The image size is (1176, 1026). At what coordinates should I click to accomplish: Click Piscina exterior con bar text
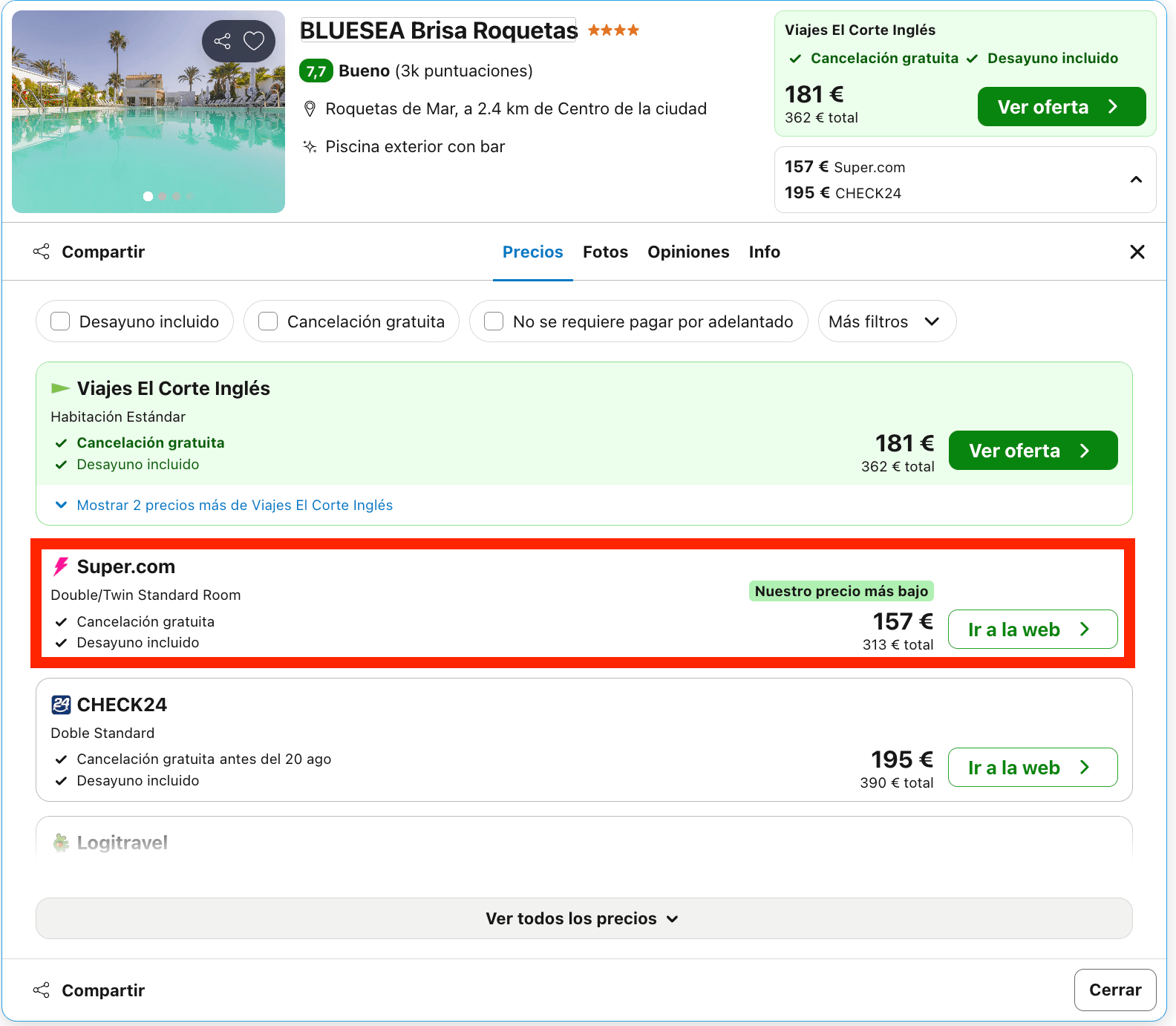[415, 146]
